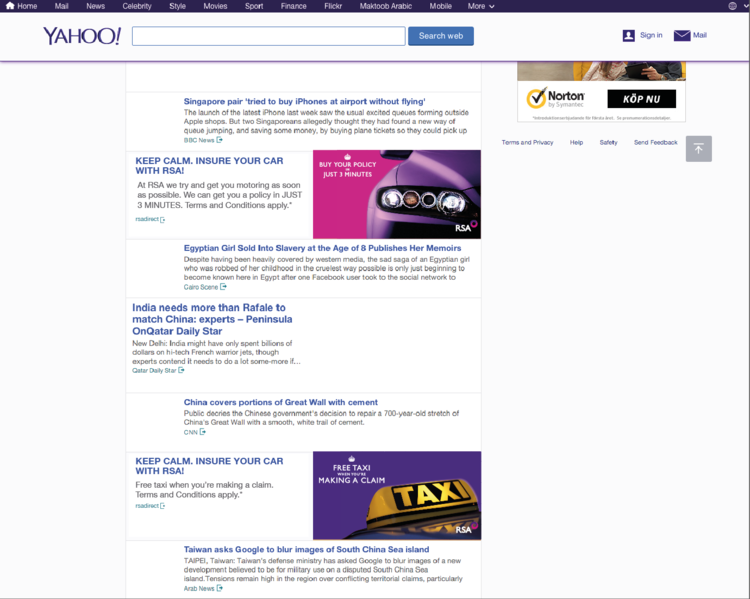750x599 pixels.
Task: Open News in the top navigation bar
Action: [x=95, y=6]
